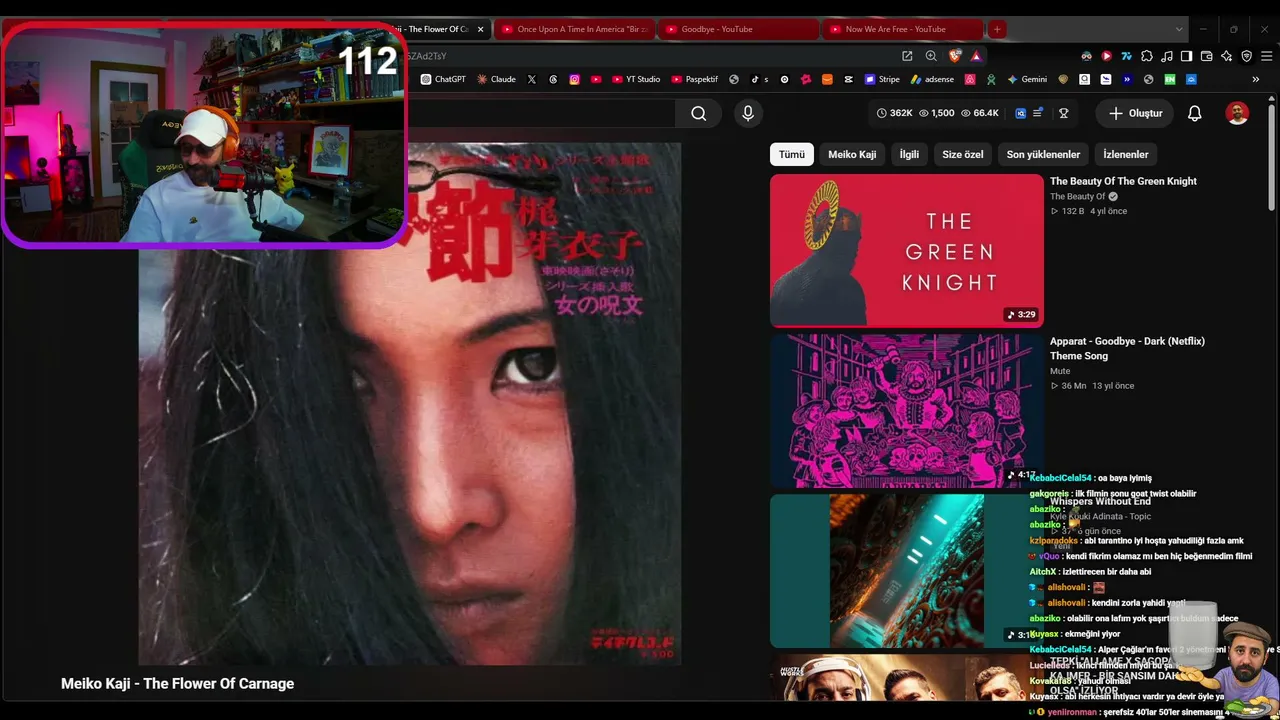
Task: Zoom page with magnifier icon in address bar
Action: pos(931,56)
